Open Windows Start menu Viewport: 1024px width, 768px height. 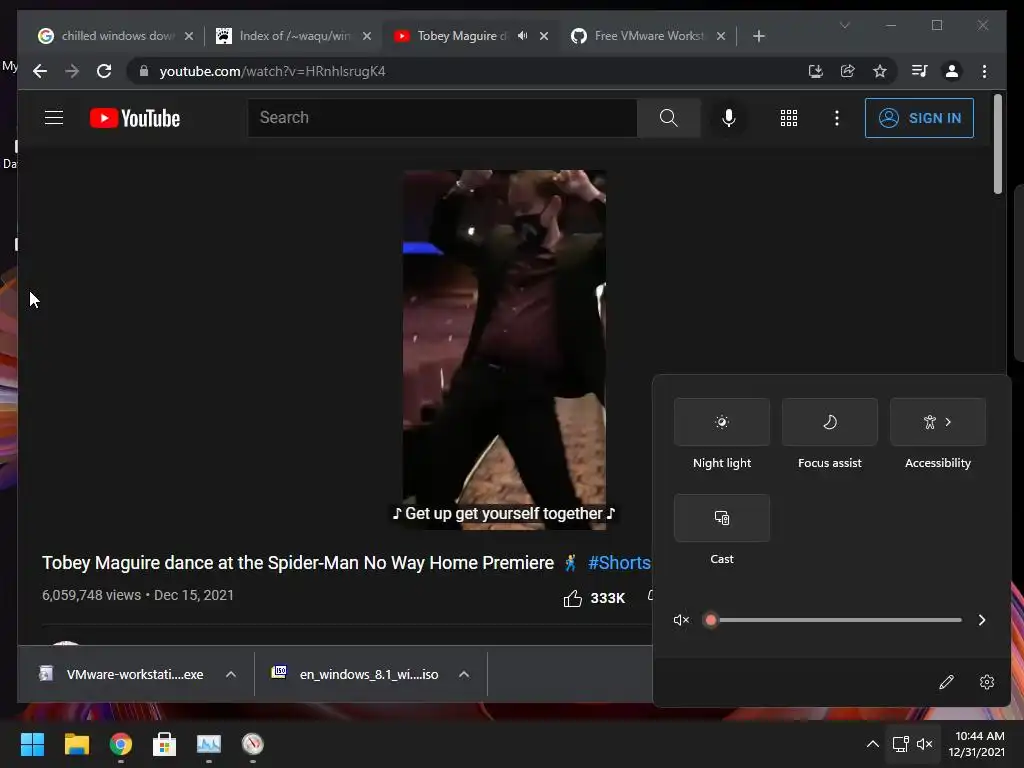[x=32, y=744]
